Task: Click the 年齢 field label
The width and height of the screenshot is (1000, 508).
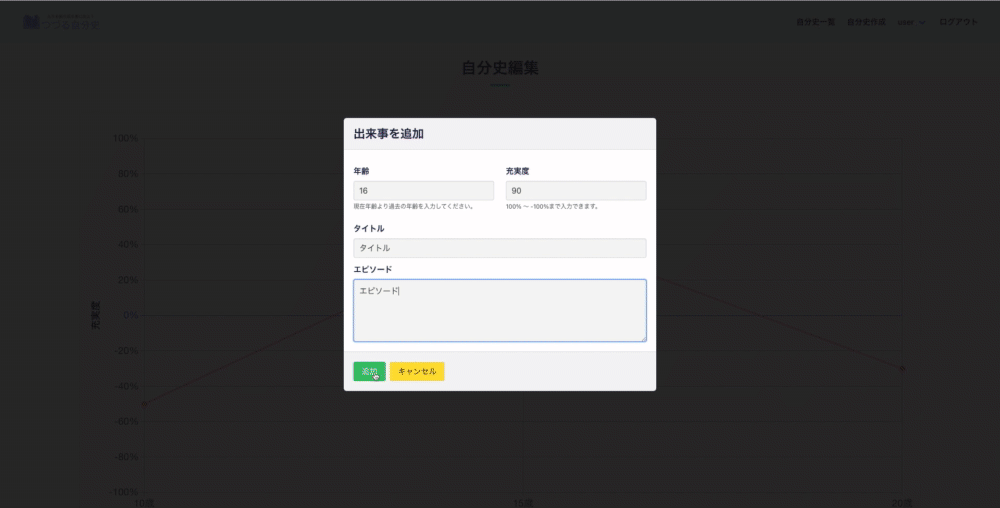Action: [x=361, y=171]
